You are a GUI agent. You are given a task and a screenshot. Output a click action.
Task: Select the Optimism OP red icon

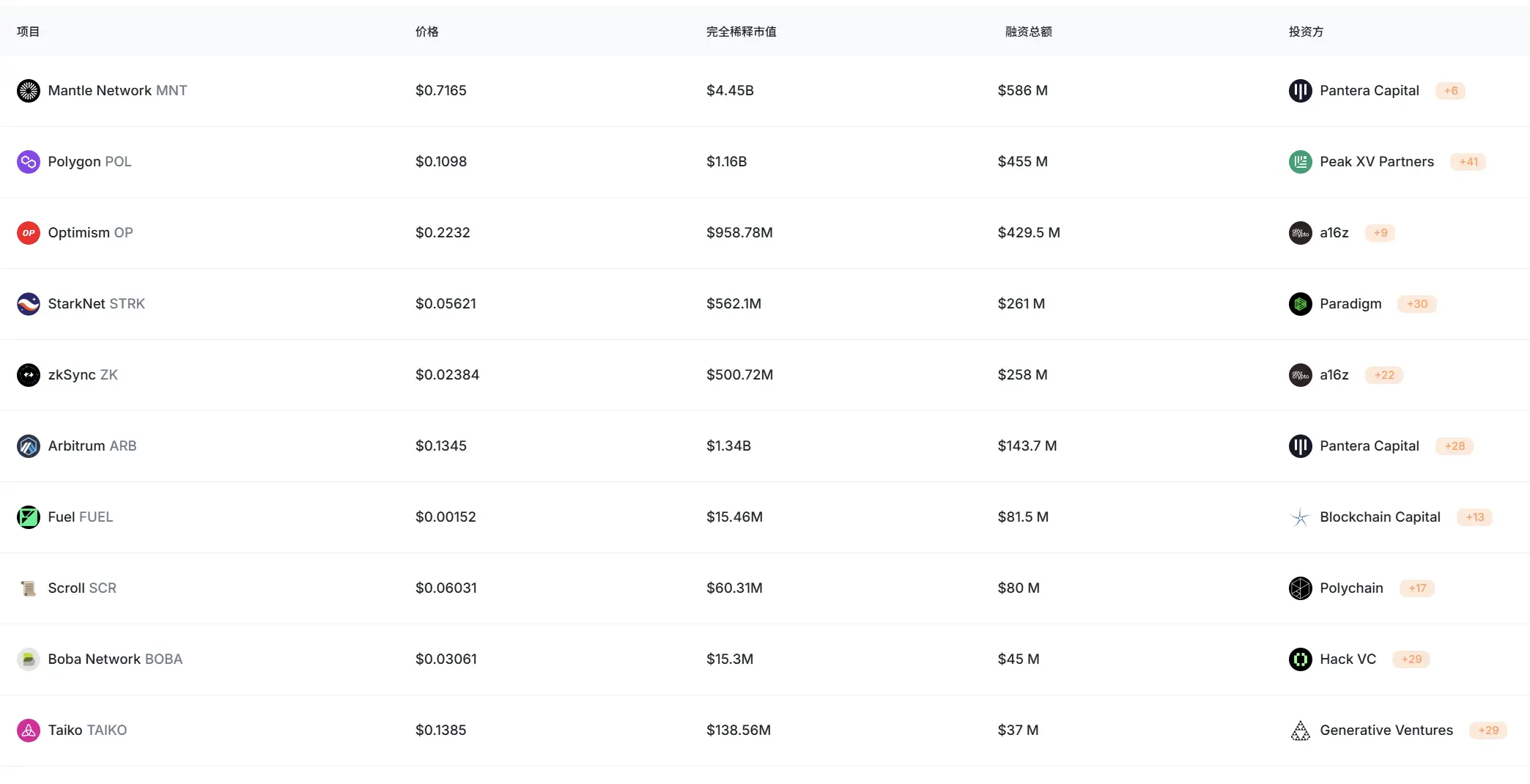pyautogui.click(x=28, y=232)
